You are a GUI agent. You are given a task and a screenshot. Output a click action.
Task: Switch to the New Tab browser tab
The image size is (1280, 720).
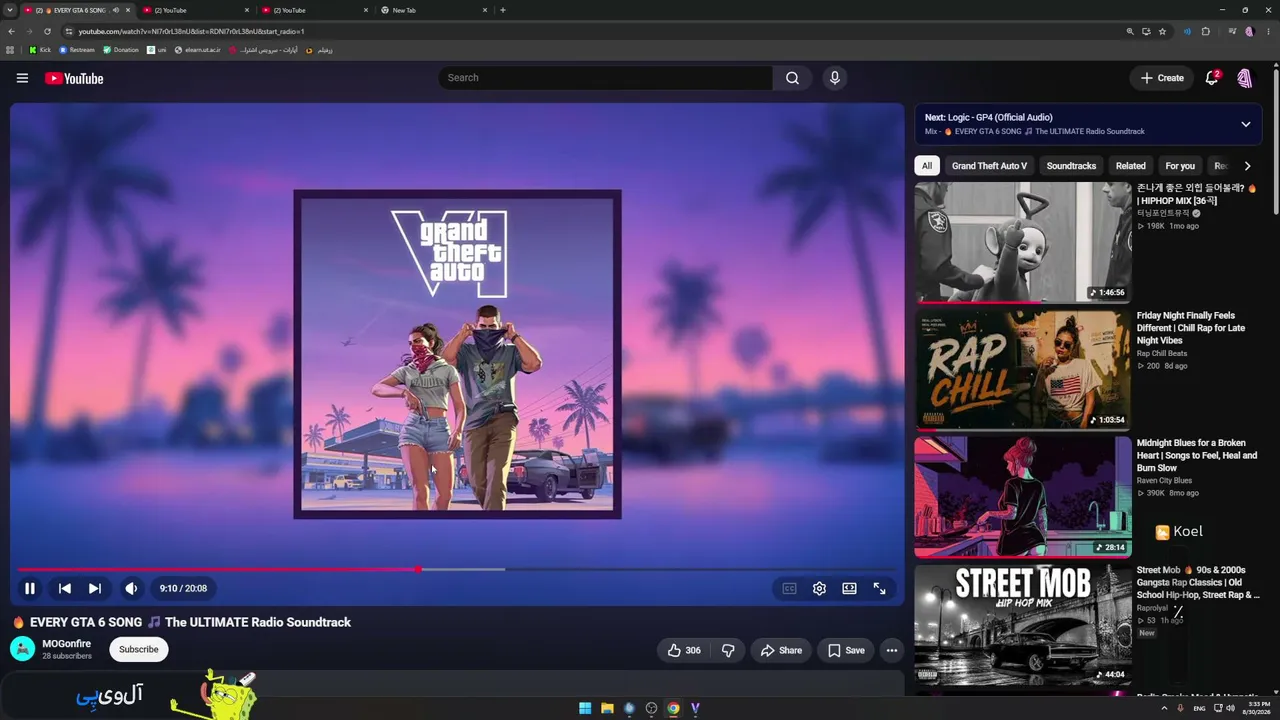435,10
